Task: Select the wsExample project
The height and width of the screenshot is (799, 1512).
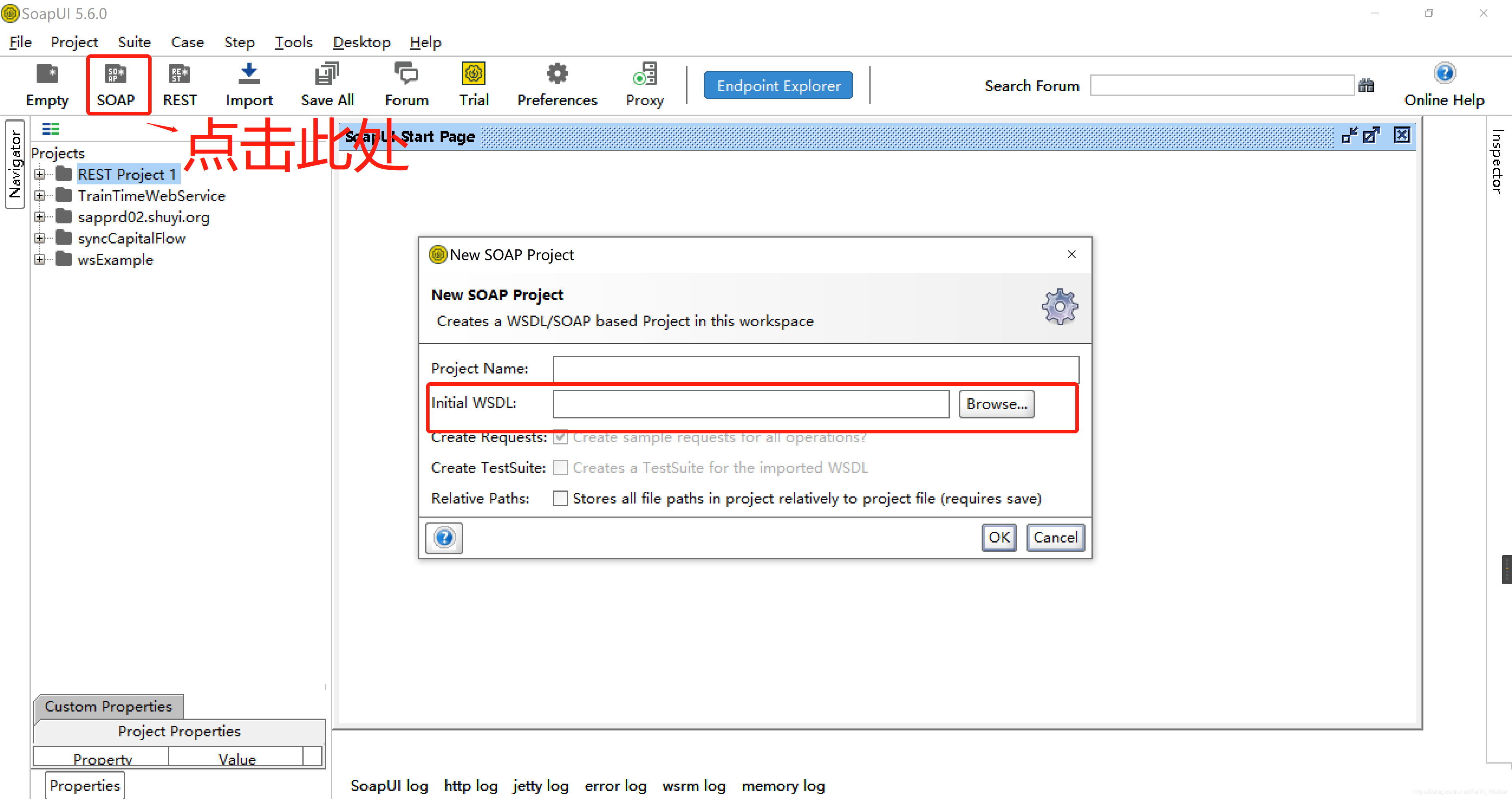Action: [115, 259]
